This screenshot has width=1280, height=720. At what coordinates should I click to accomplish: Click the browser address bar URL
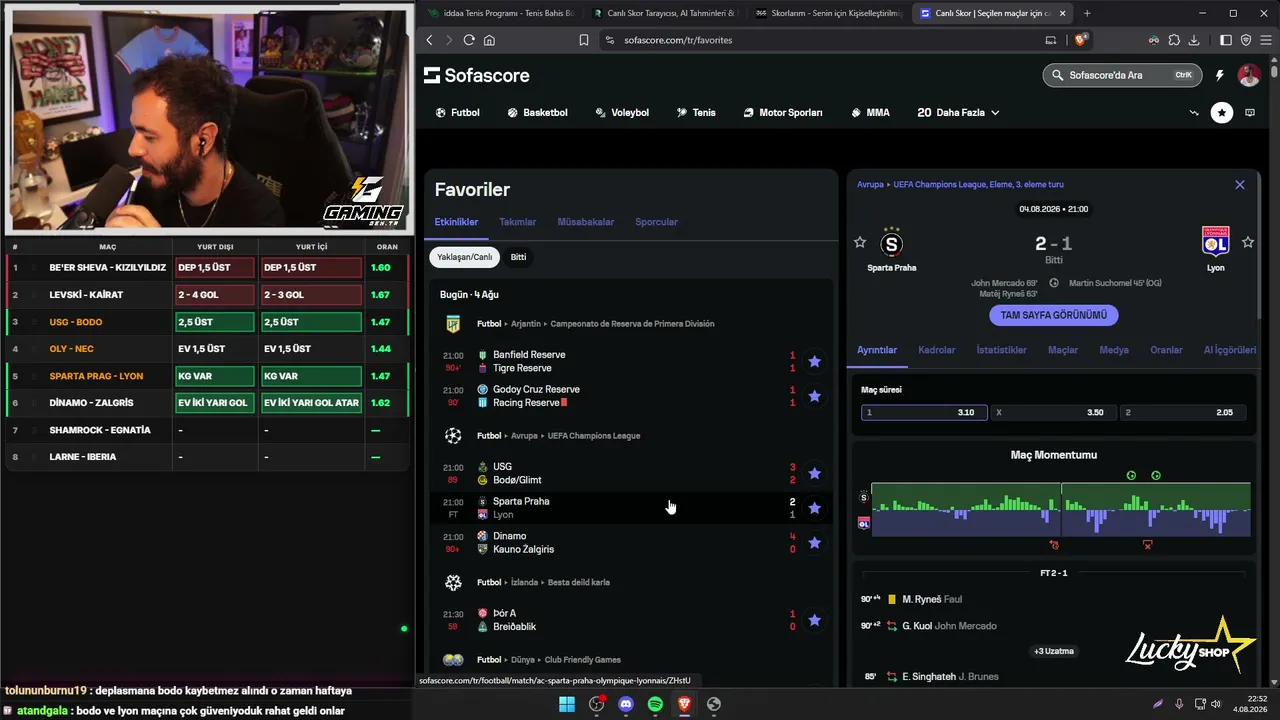[678, 40]
